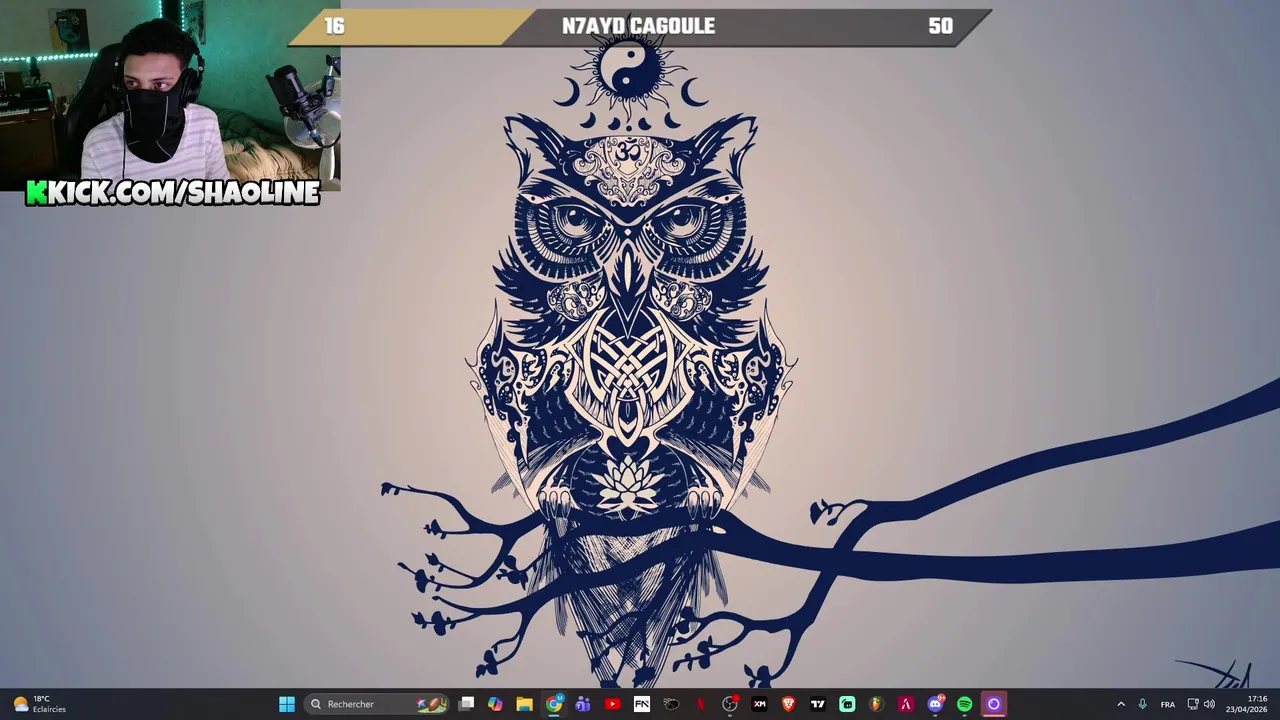Click the KICK.COM/SHAOLINE text
Viewport: 1280px width, 720px height.
point(173,192)
